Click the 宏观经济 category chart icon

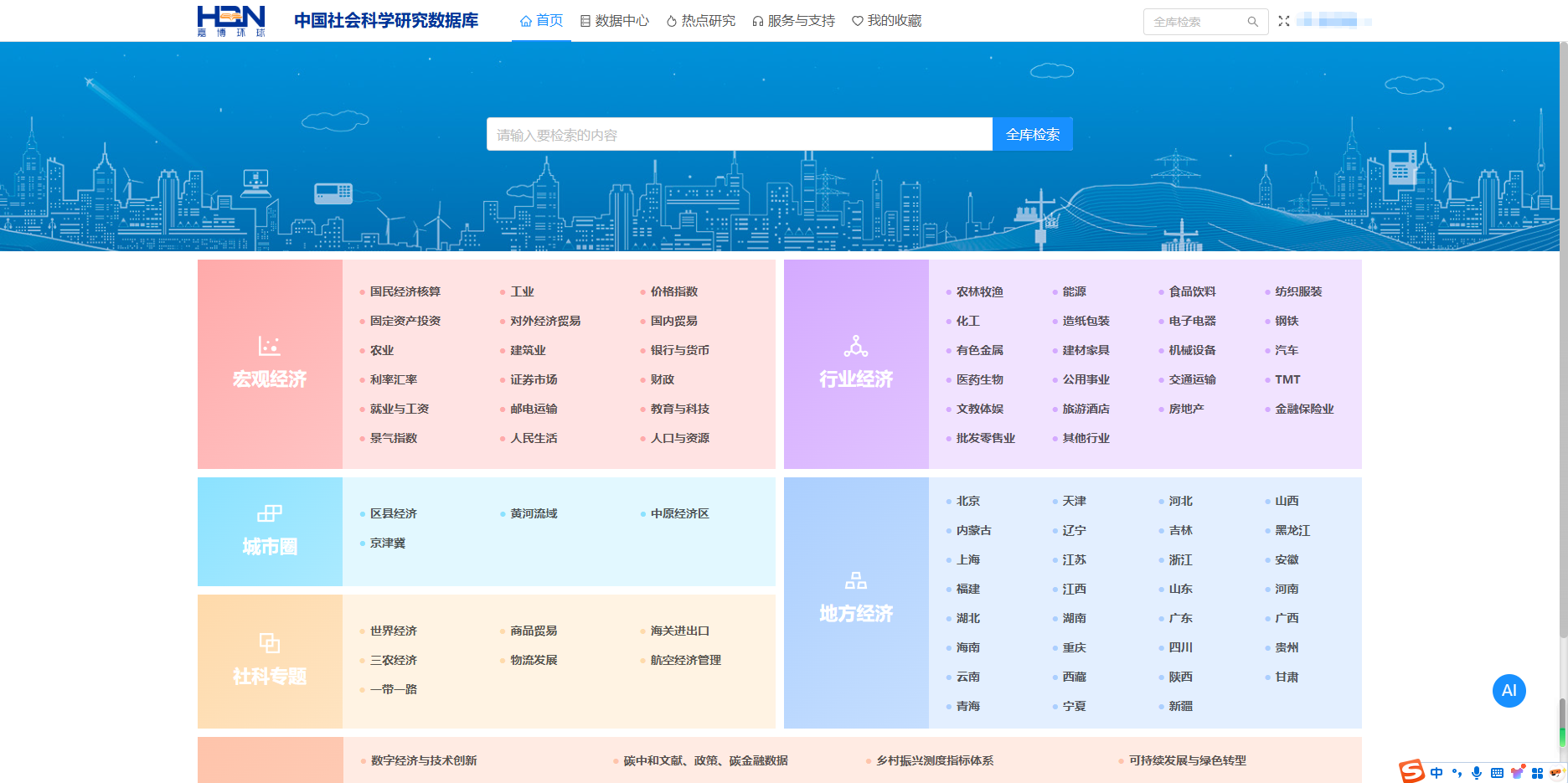click(269, 346)
